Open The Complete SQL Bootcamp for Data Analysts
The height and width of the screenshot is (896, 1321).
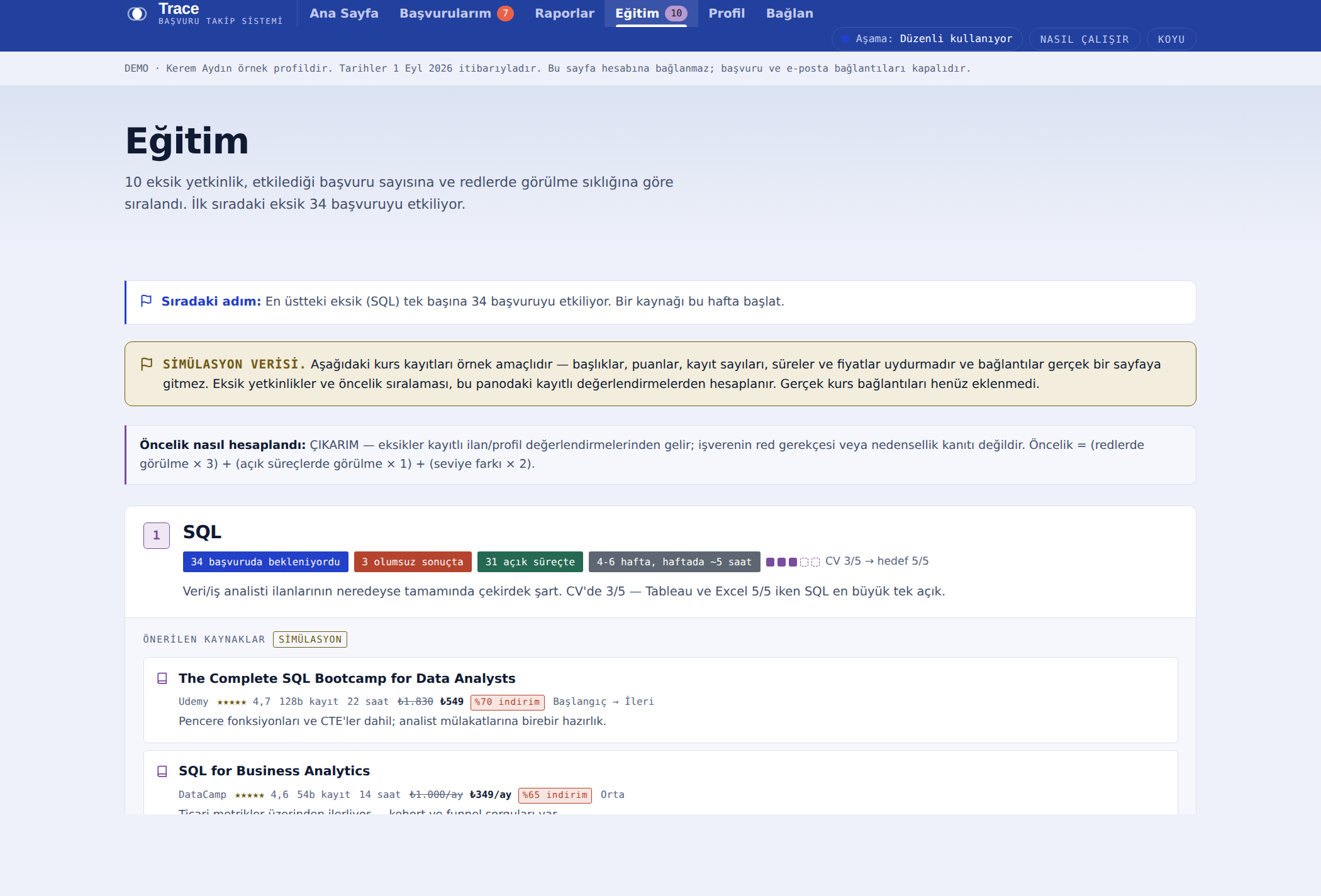(347, 678)
